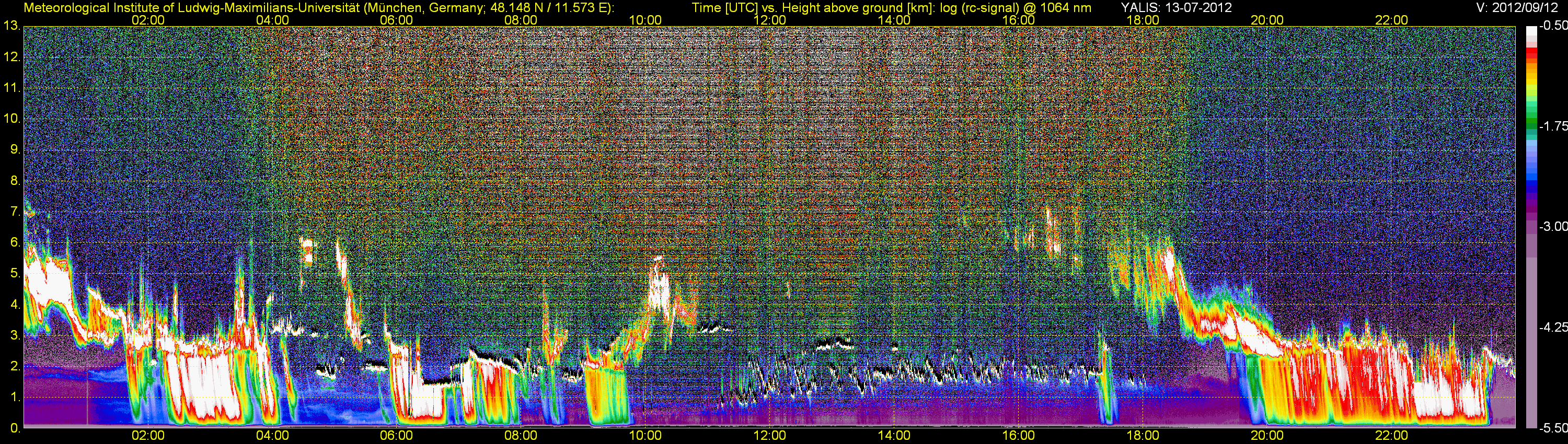The image size is (1568, 444).
Task: Pick the 0 km height axis label
Action: [15, 428]
